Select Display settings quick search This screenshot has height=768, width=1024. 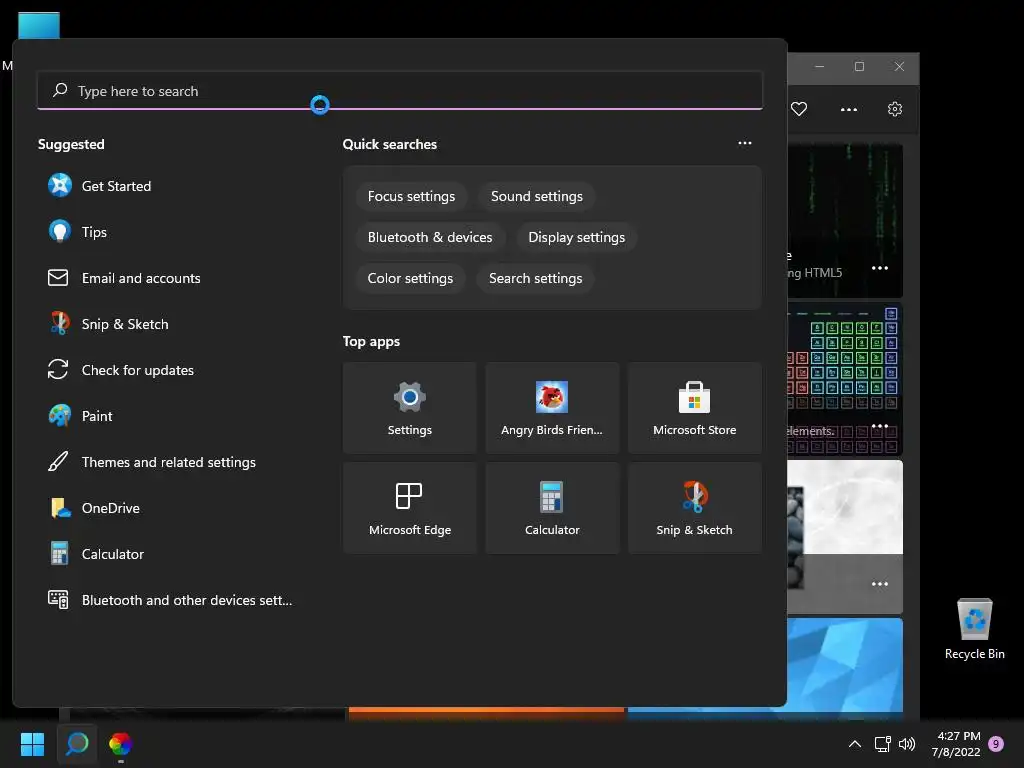[x=577, y=238]
